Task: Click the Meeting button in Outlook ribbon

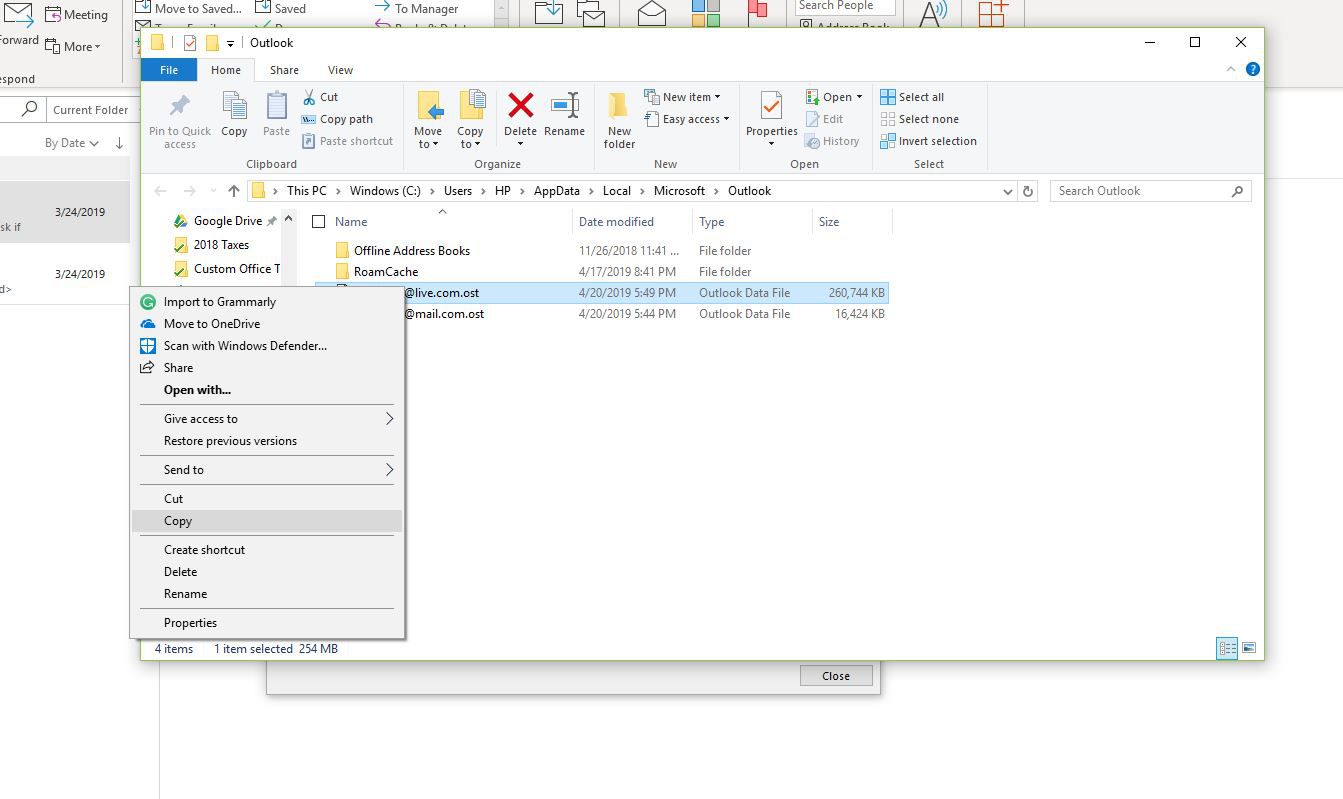Action: point(76,15)
